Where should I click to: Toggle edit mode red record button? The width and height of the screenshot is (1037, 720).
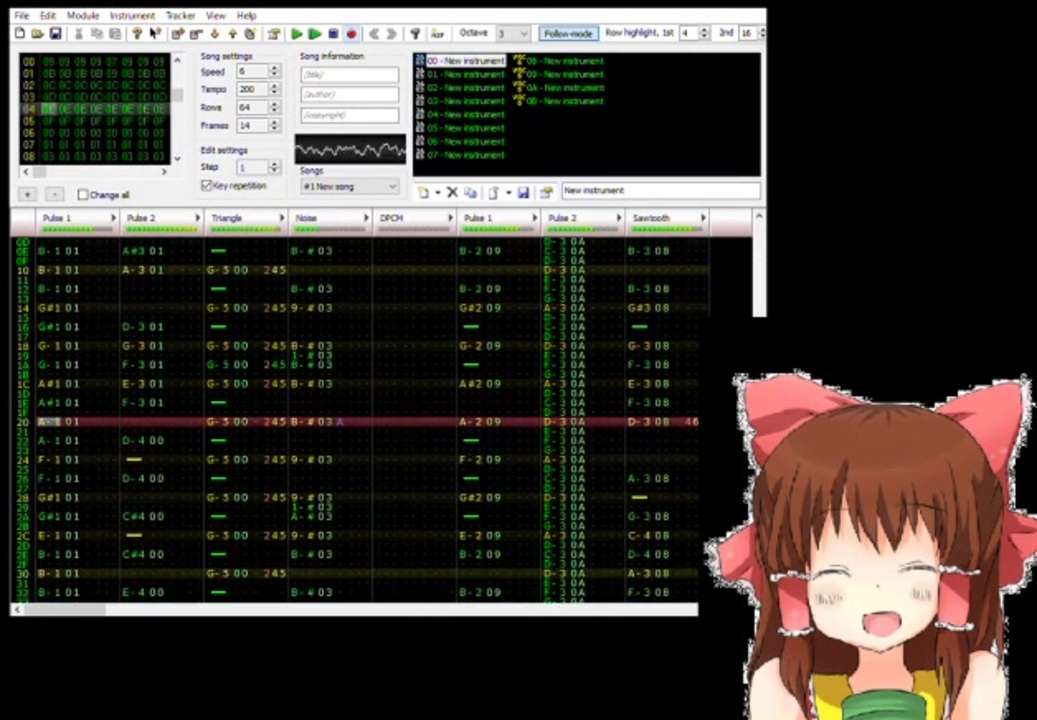351,34
